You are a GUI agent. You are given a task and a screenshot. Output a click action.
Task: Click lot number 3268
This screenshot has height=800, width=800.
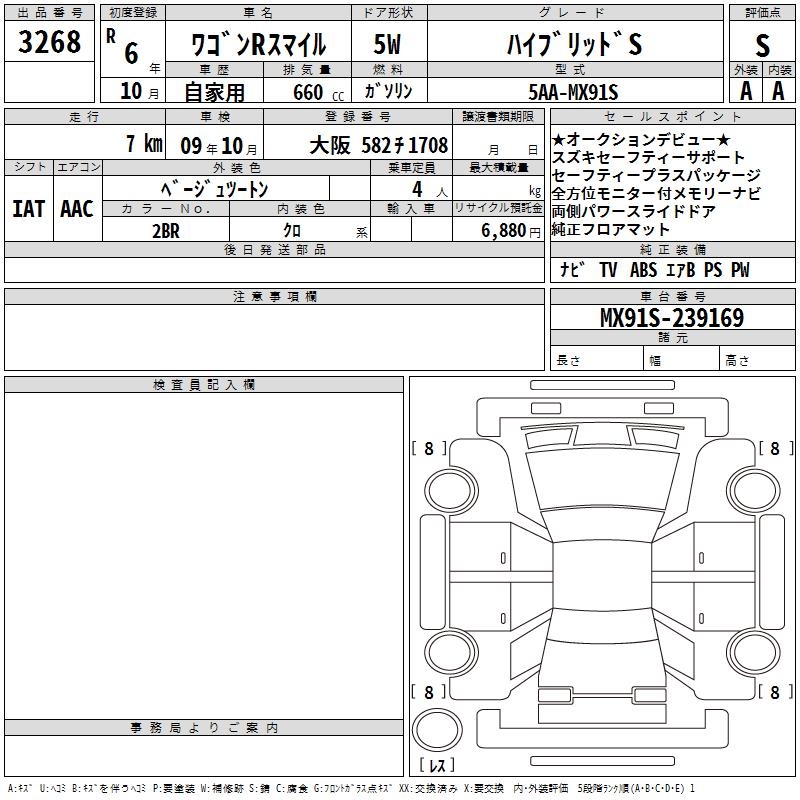pyautogui.click(x=49, y=42)
